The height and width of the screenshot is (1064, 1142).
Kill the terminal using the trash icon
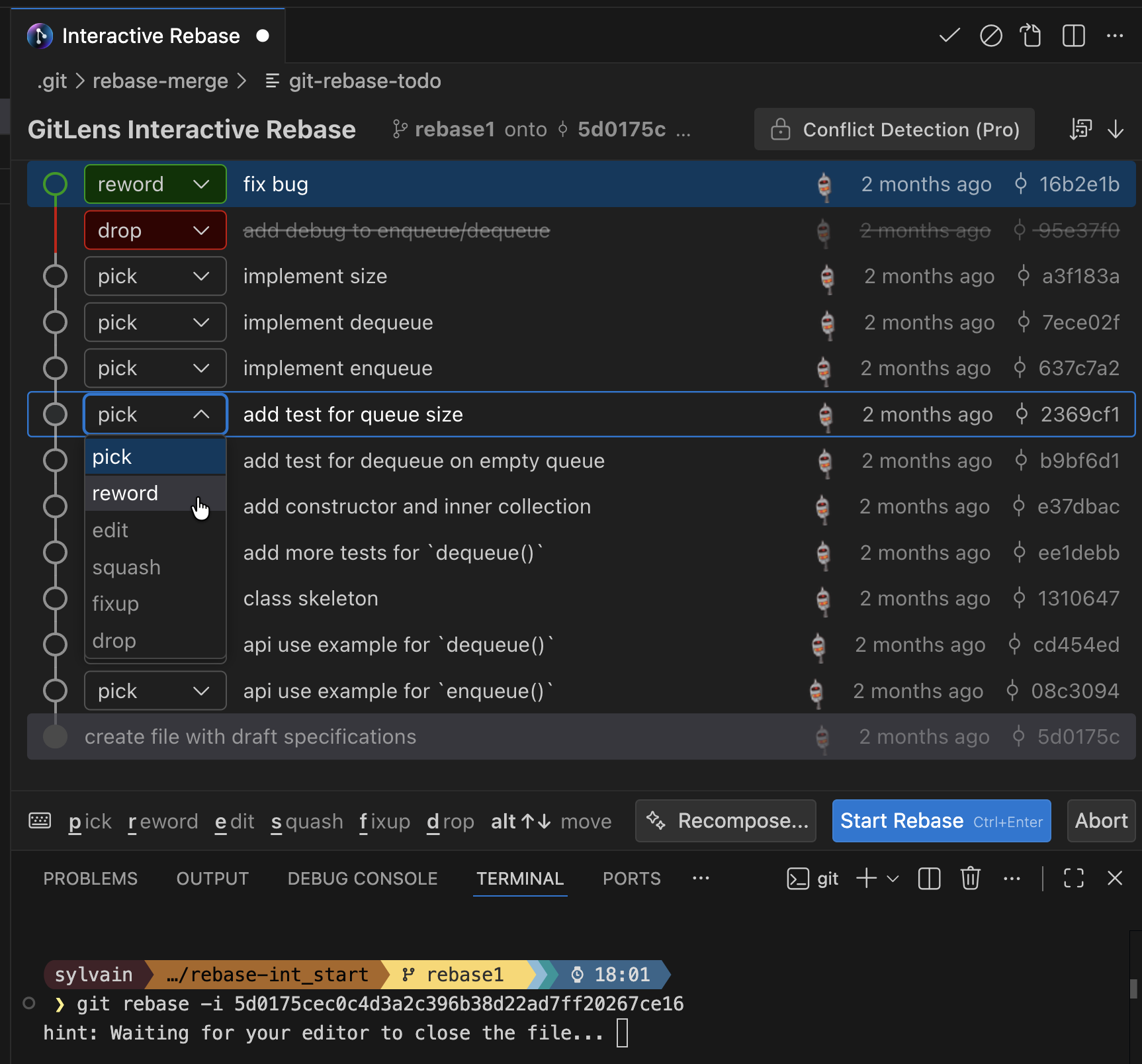coord(970,878)
